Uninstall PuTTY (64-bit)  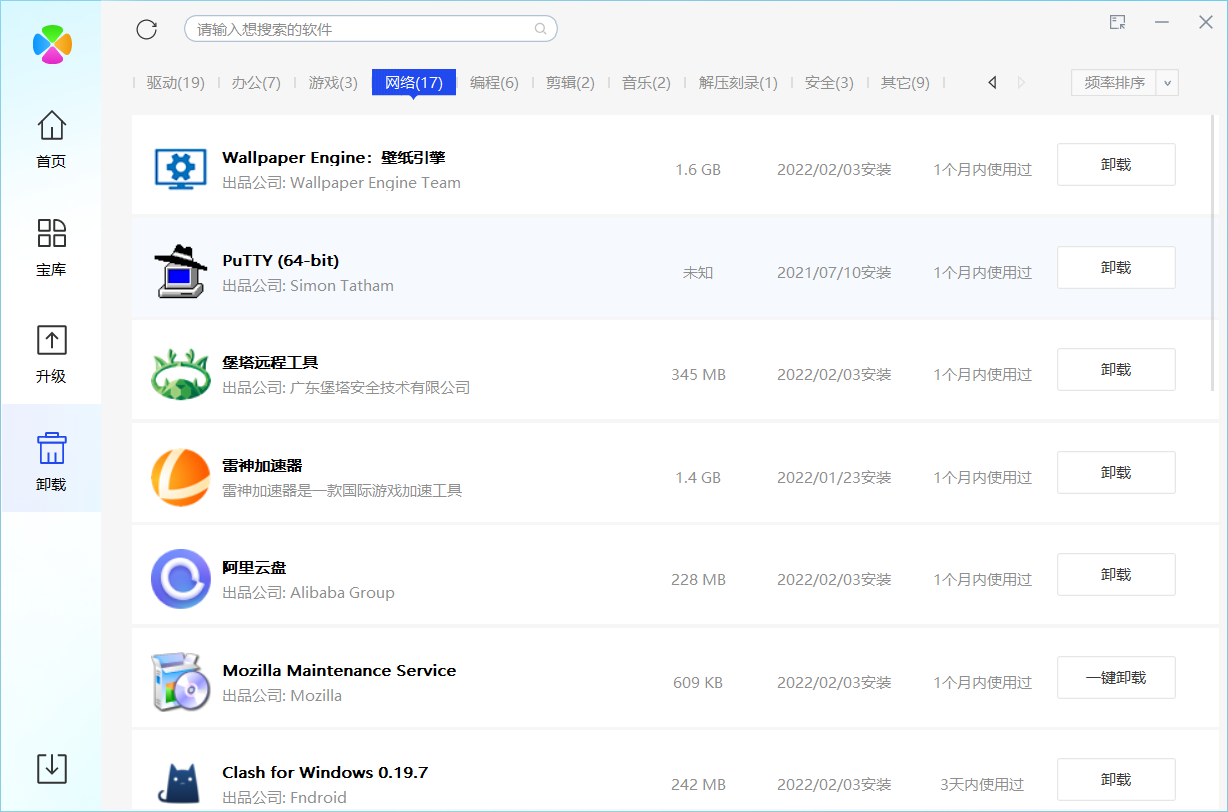pyautogui.click(x=1116, y=267)
